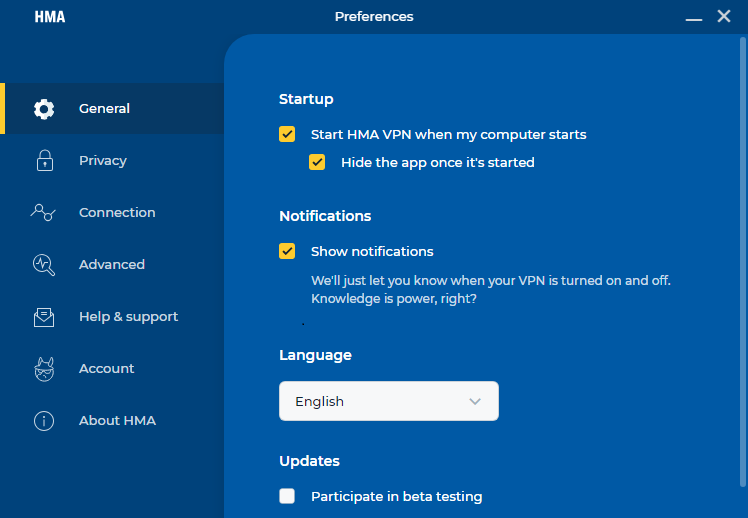Viewport: 748px width, 518px height.
Task: Open the Advanced settings section
Action: [112, 264]
